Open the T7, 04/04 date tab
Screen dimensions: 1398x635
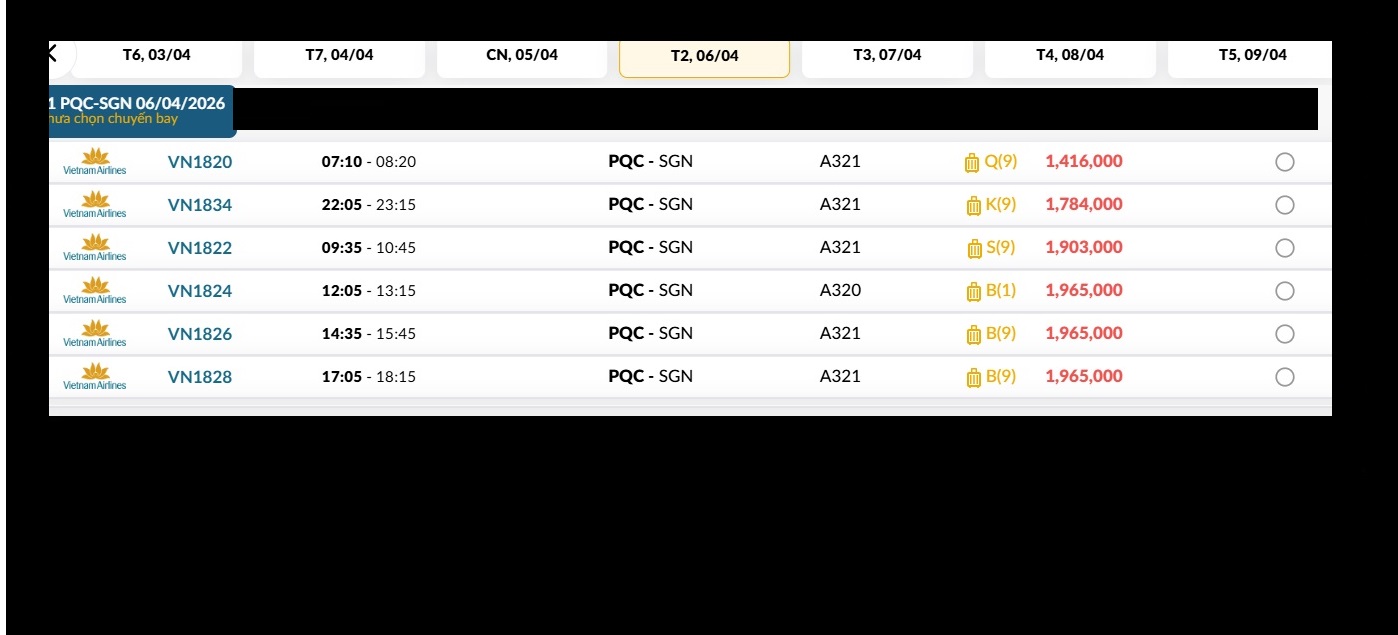coord(339,56)
